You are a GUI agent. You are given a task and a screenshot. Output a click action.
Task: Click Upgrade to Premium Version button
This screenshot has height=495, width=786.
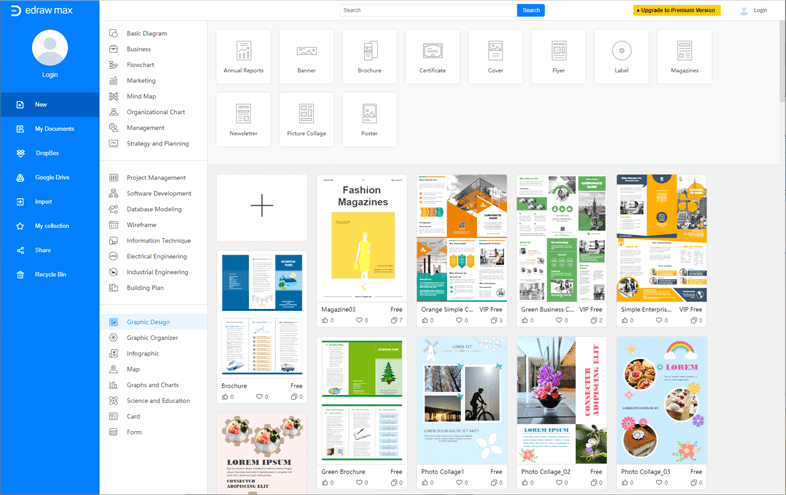[x=677, y=11]
